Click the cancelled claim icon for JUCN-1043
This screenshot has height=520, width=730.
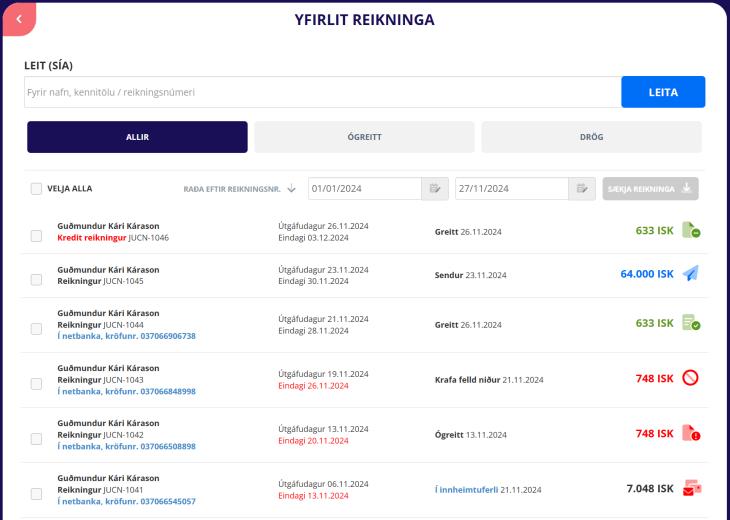point(690,378)
